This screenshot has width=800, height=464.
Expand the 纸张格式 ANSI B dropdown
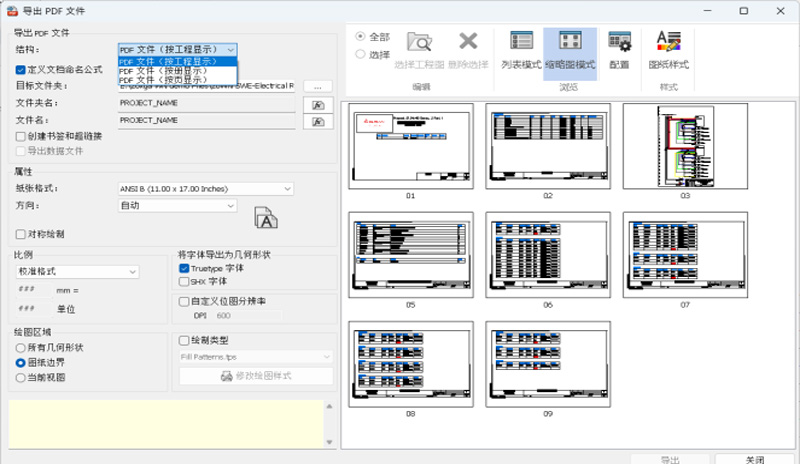205,188
